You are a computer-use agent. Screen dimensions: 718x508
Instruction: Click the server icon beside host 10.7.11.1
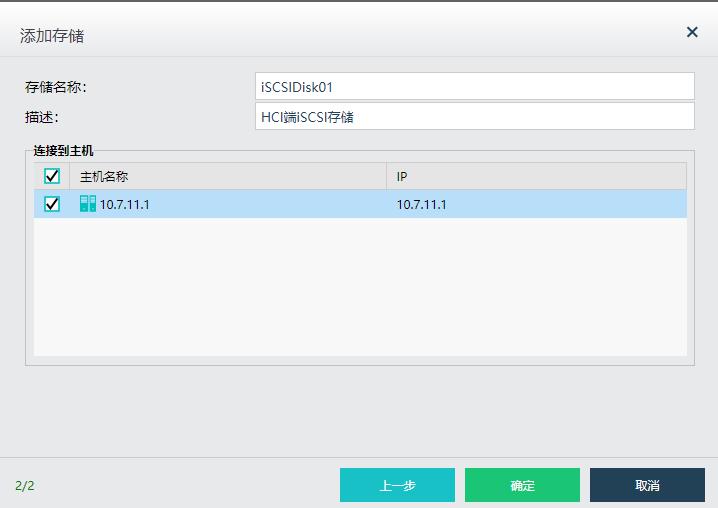[x=88, y=204]
